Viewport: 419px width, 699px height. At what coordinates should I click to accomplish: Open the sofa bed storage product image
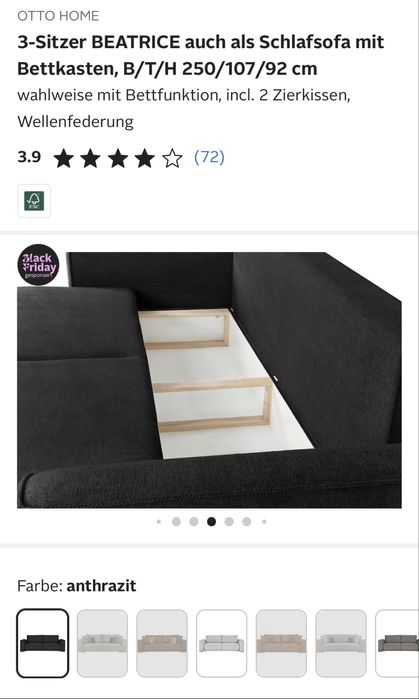210,380
